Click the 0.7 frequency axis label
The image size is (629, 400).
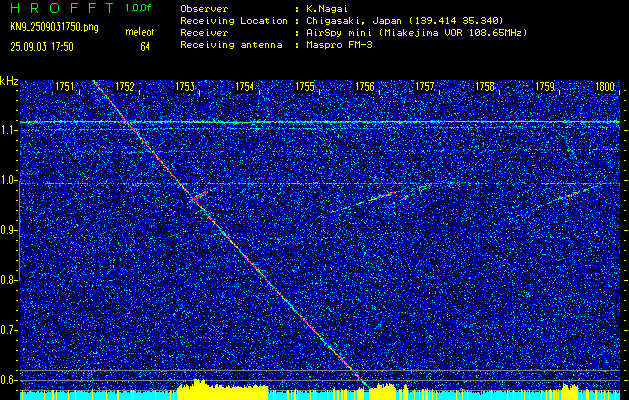coord(7,330)
